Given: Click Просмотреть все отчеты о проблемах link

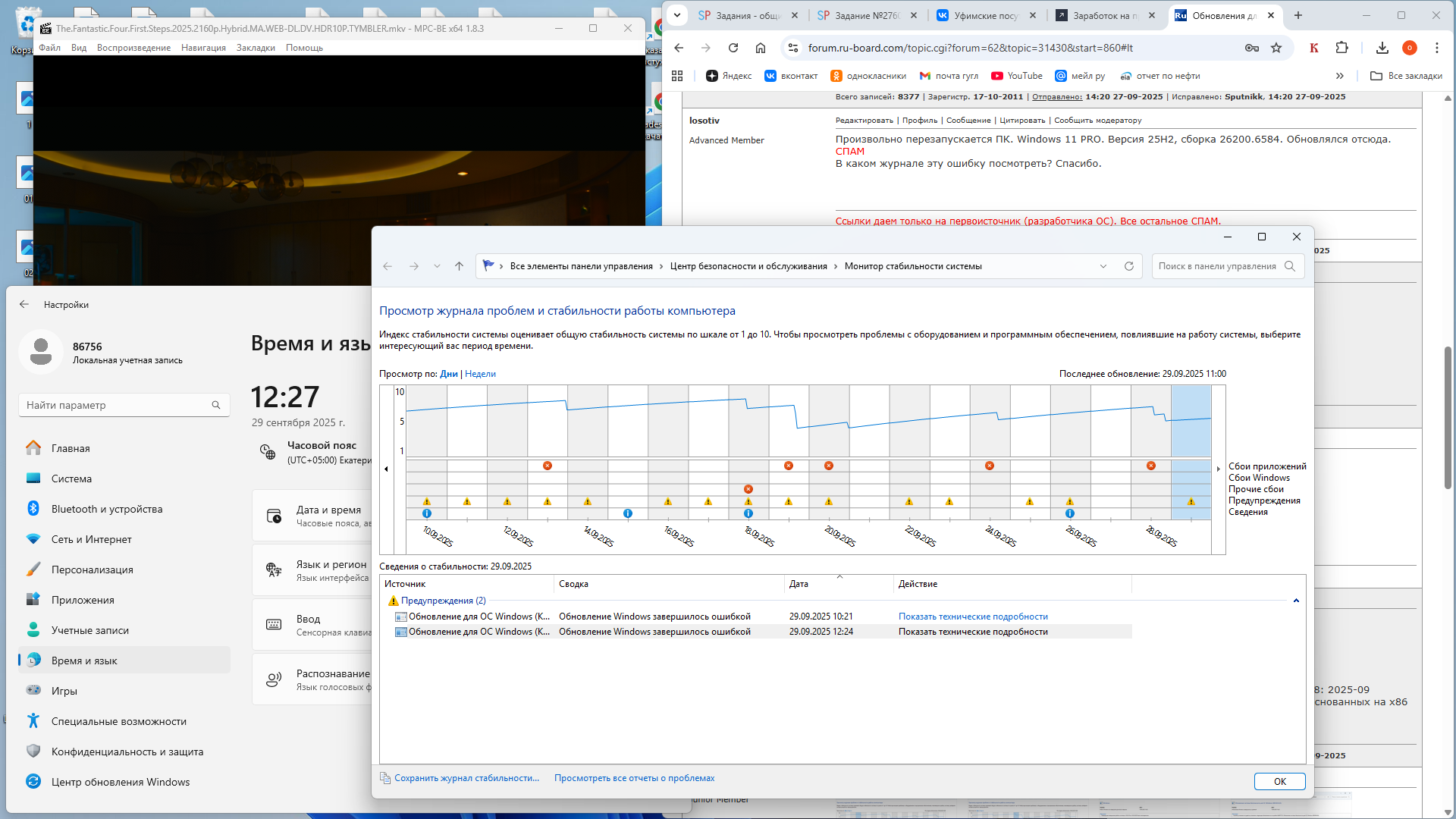Looking at the screenshot, I should coord(634,778).
